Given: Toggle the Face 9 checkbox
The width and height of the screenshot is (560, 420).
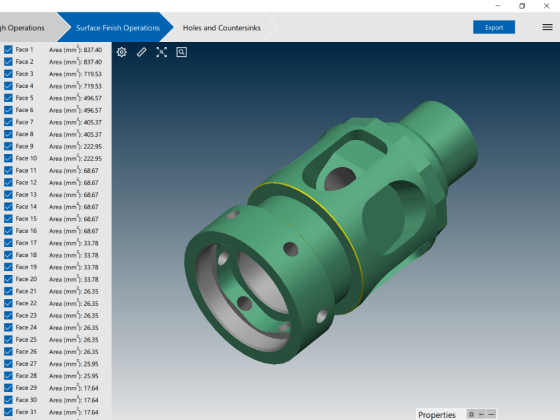Looking at the screenshot, I should 8,146.
